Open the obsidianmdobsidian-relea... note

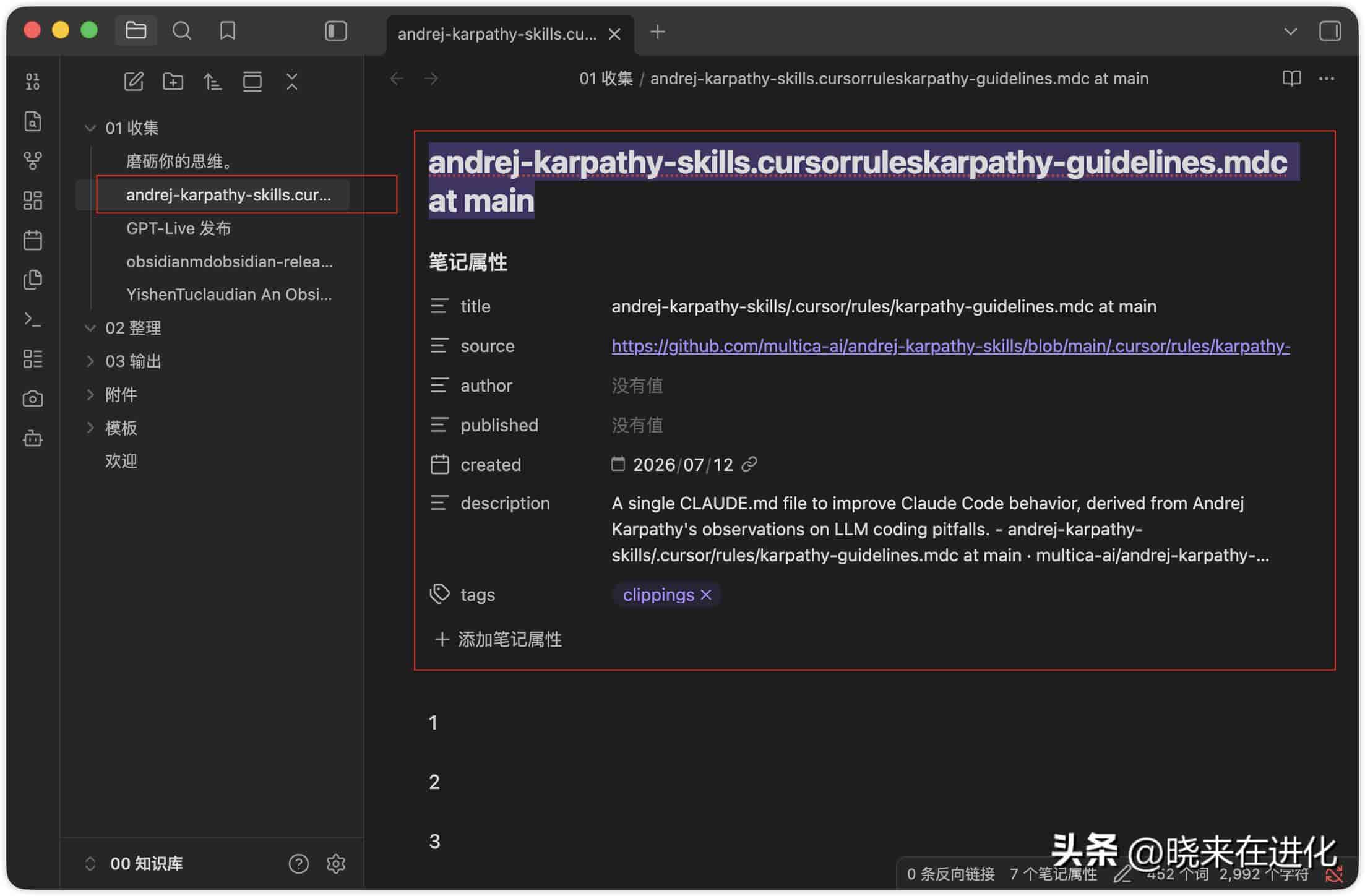tap(230, 262)
